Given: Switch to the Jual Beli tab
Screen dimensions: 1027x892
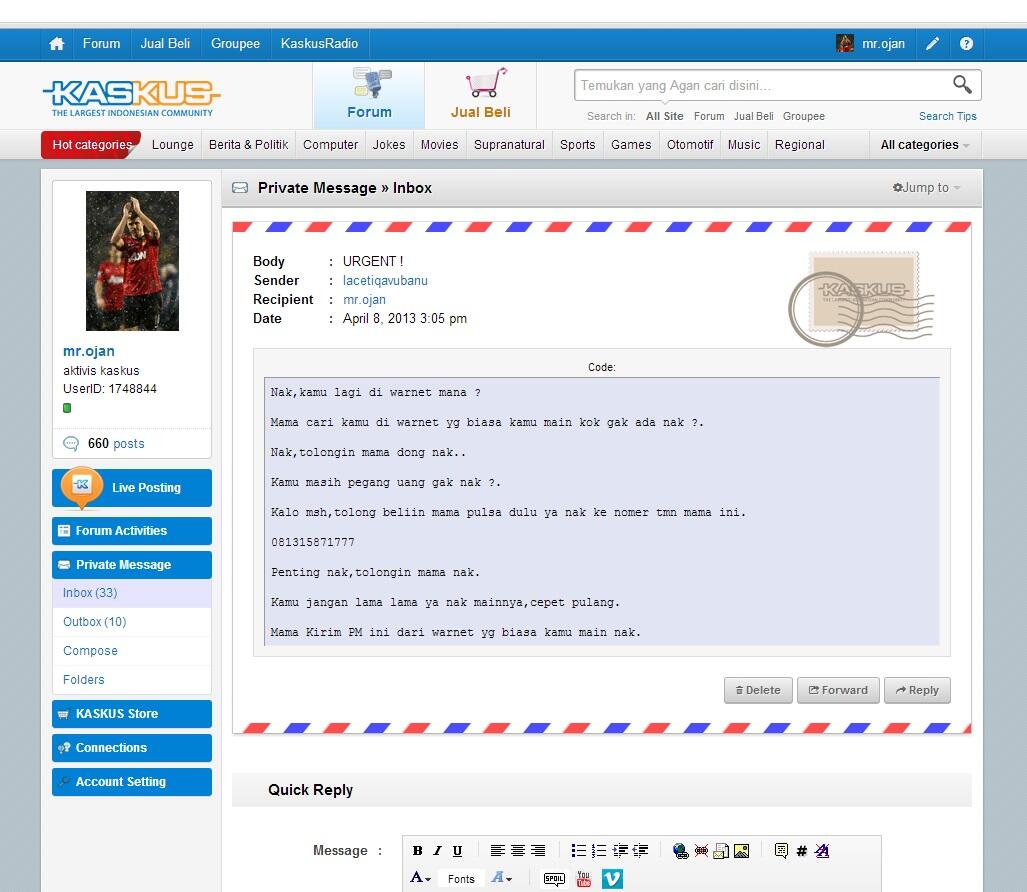Looking at the screenshot, I should 481,95.
